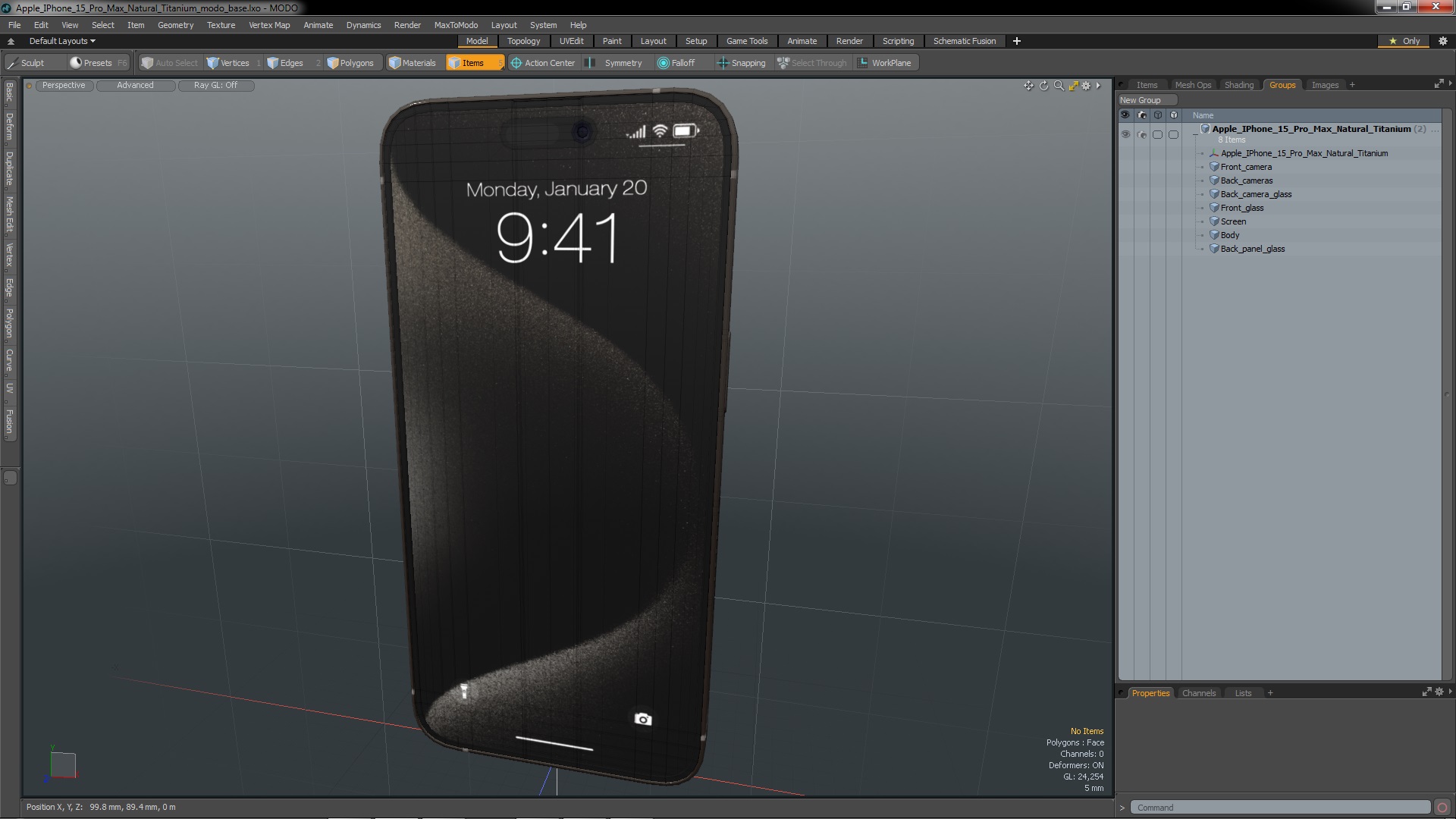Image resolution: width=1456 pixels, height=819 pixels.
Task: Open the Mesh Edit side tab
Action: coord(9,215)
